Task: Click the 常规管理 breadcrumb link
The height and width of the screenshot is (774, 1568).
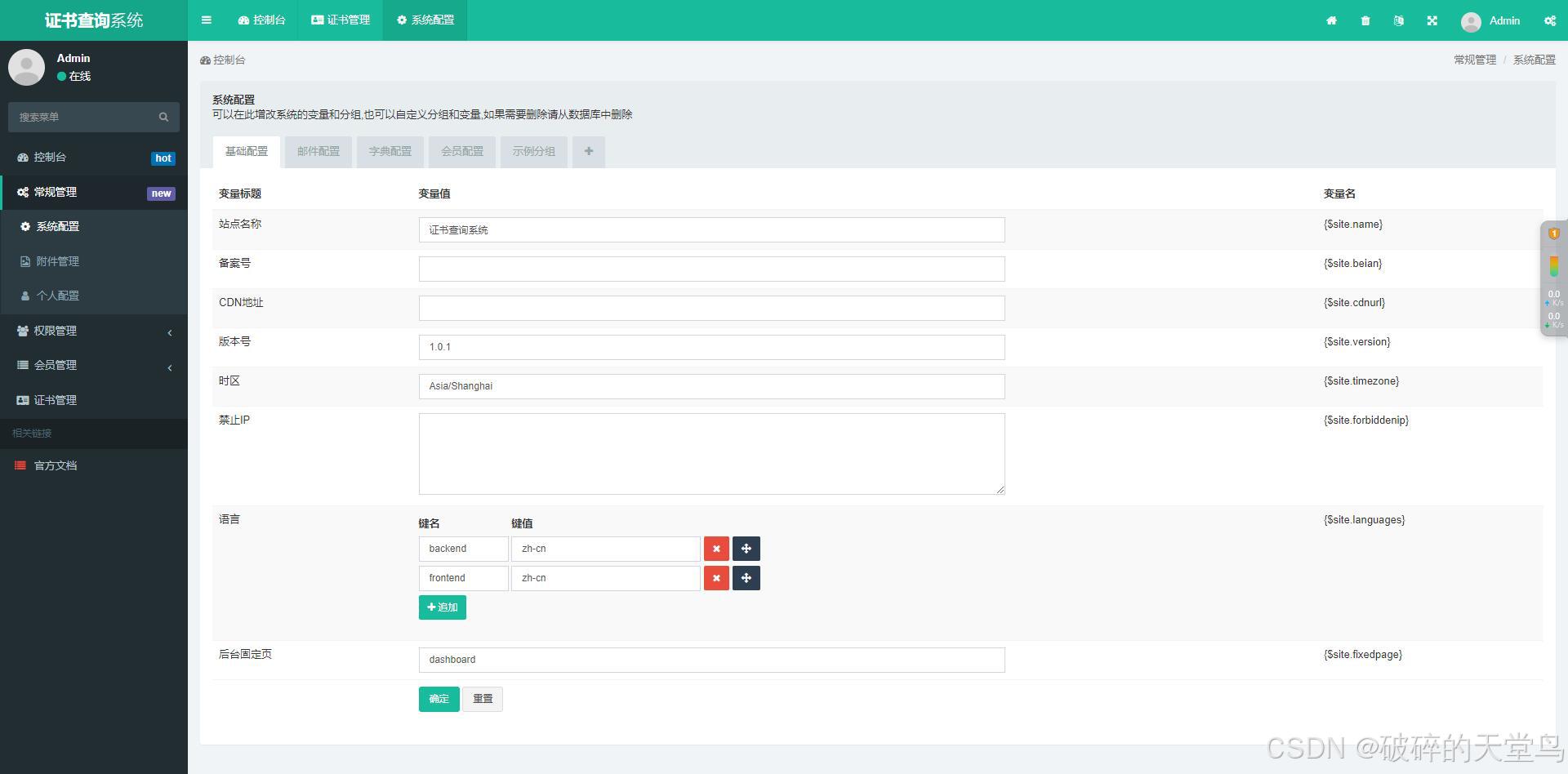Action: [x=1475, y=60]
